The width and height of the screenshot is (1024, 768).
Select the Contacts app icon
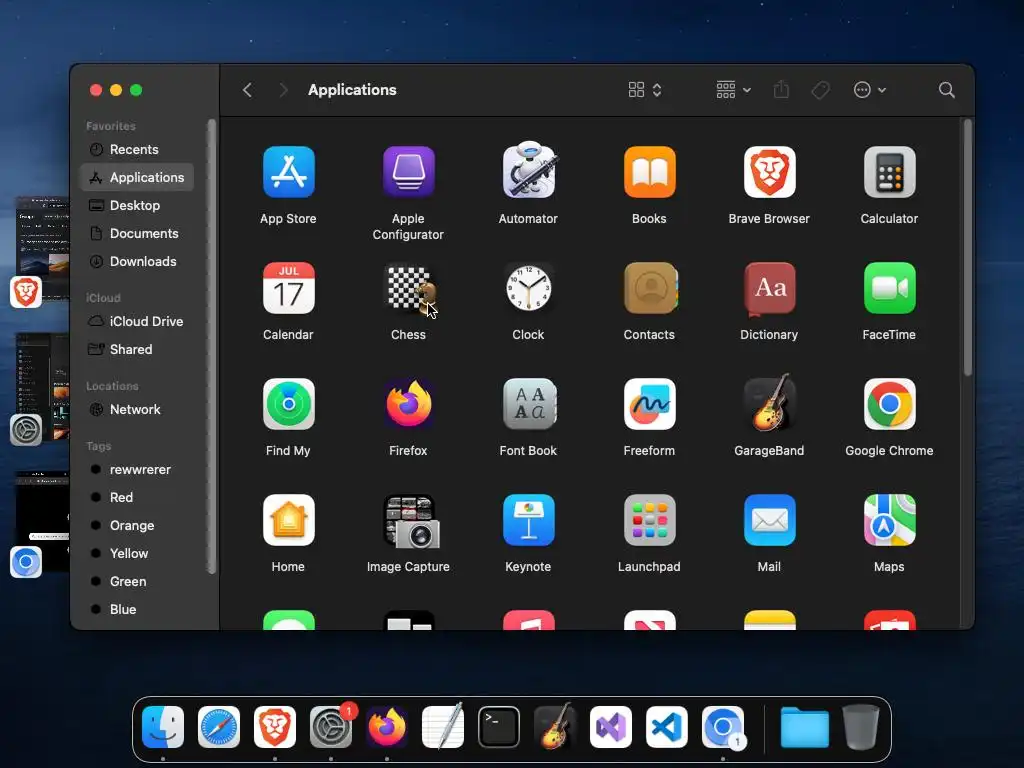click(649, 288)
